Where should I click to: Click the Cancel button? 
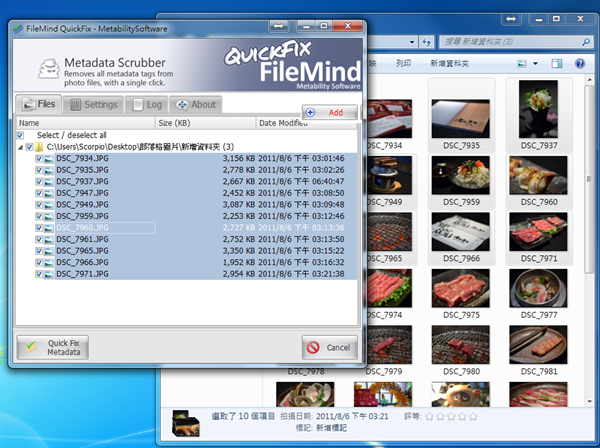pos(330,347)
